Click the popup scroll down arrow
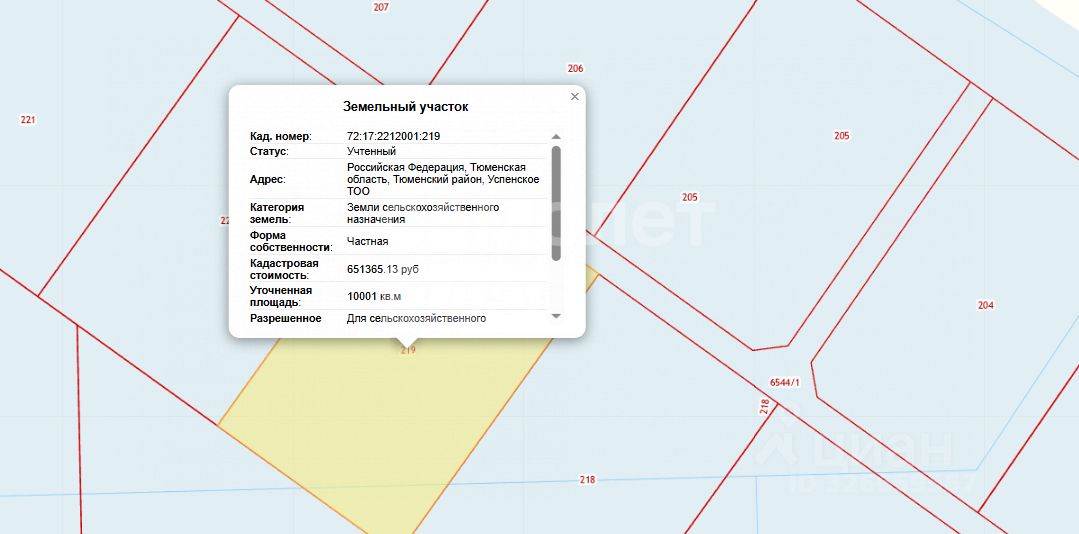The height and width of the screenshot is (534, 1079). pos(556,316)
